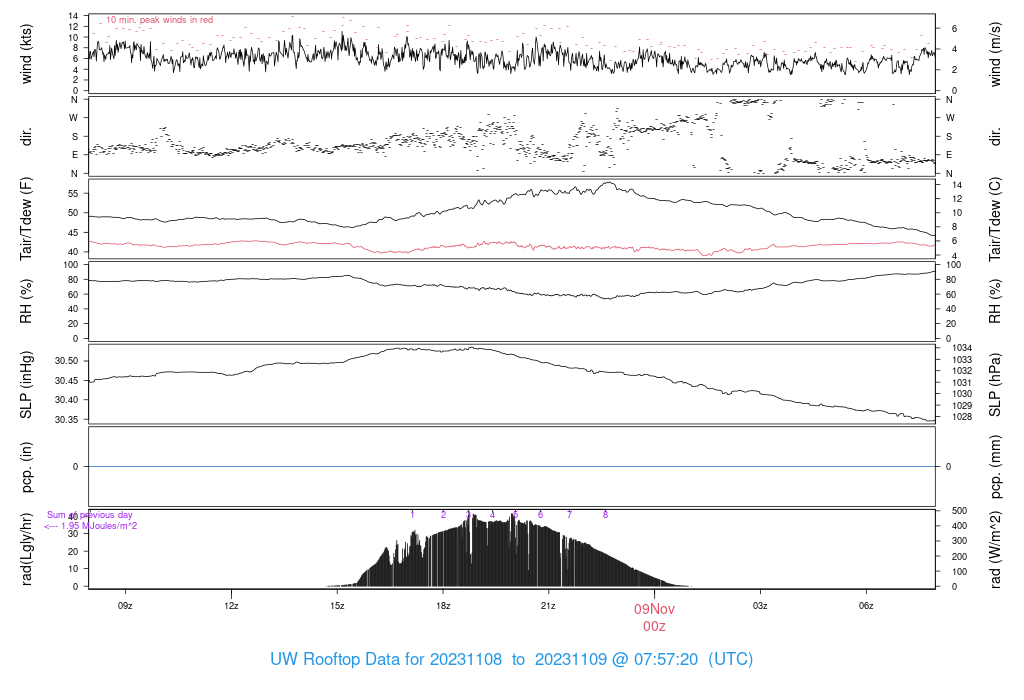Select the '10 min. peak winds in red' note

(x=159, y=20)
